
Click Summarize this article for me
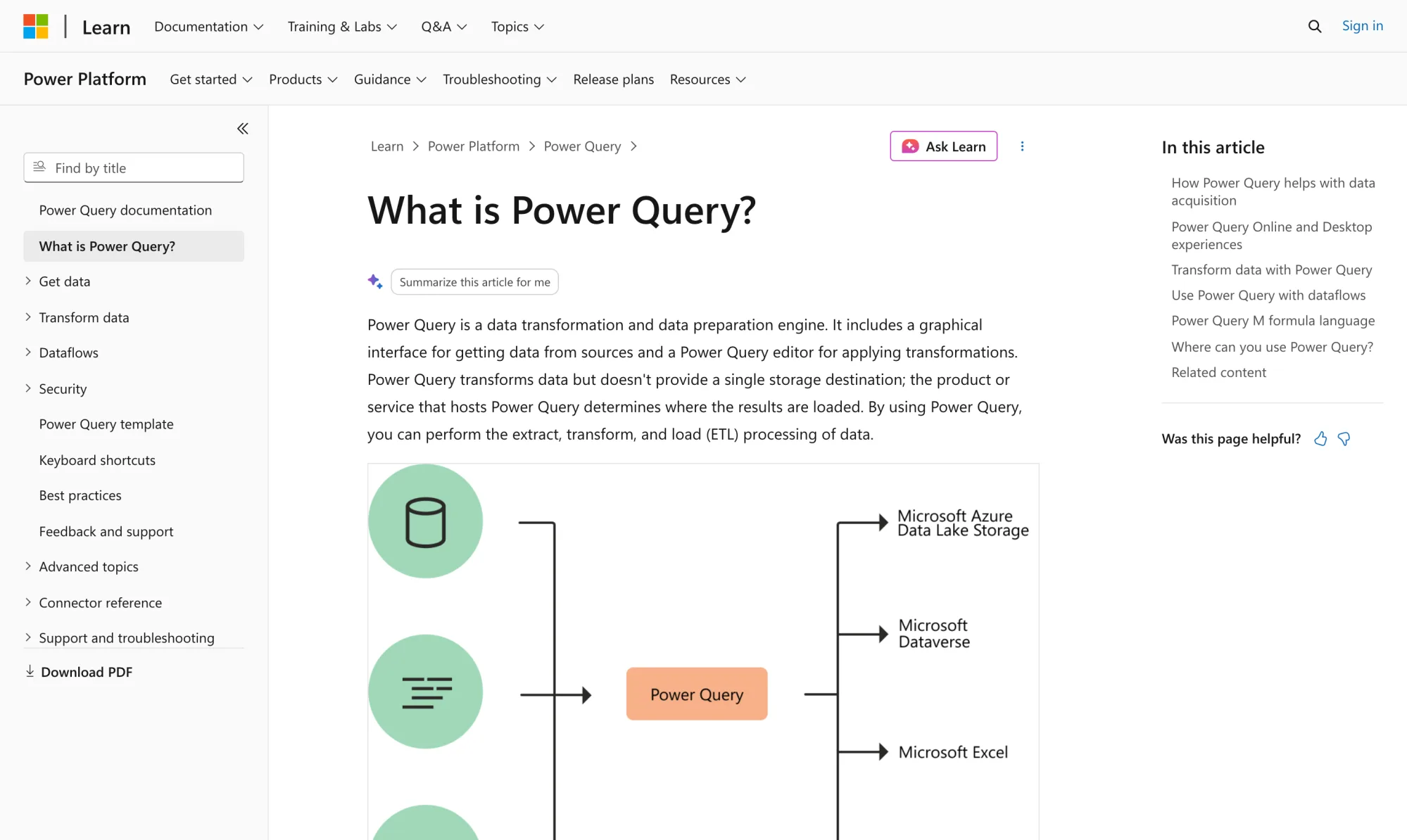pos(474,282)
